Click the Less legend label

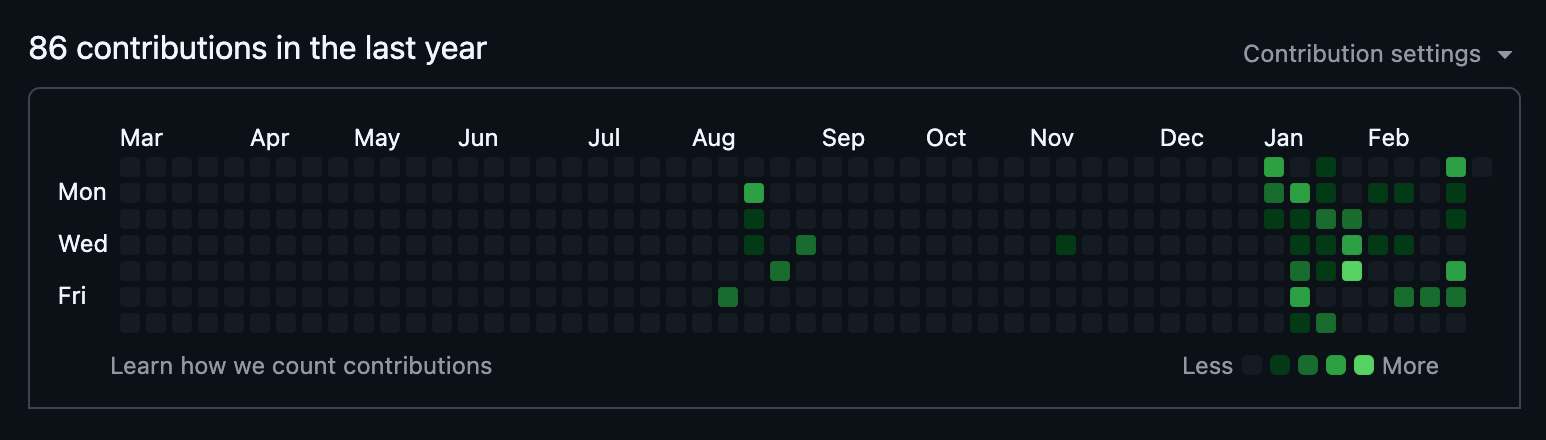coord(1207,366)
